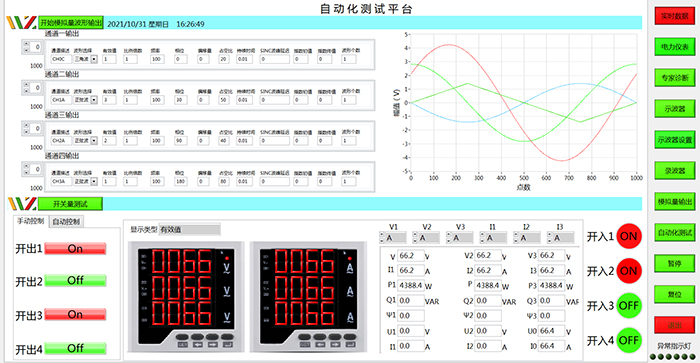Switch to the 自动控制 tab
This screenshot has height=363, width=700.
point(66,221)
